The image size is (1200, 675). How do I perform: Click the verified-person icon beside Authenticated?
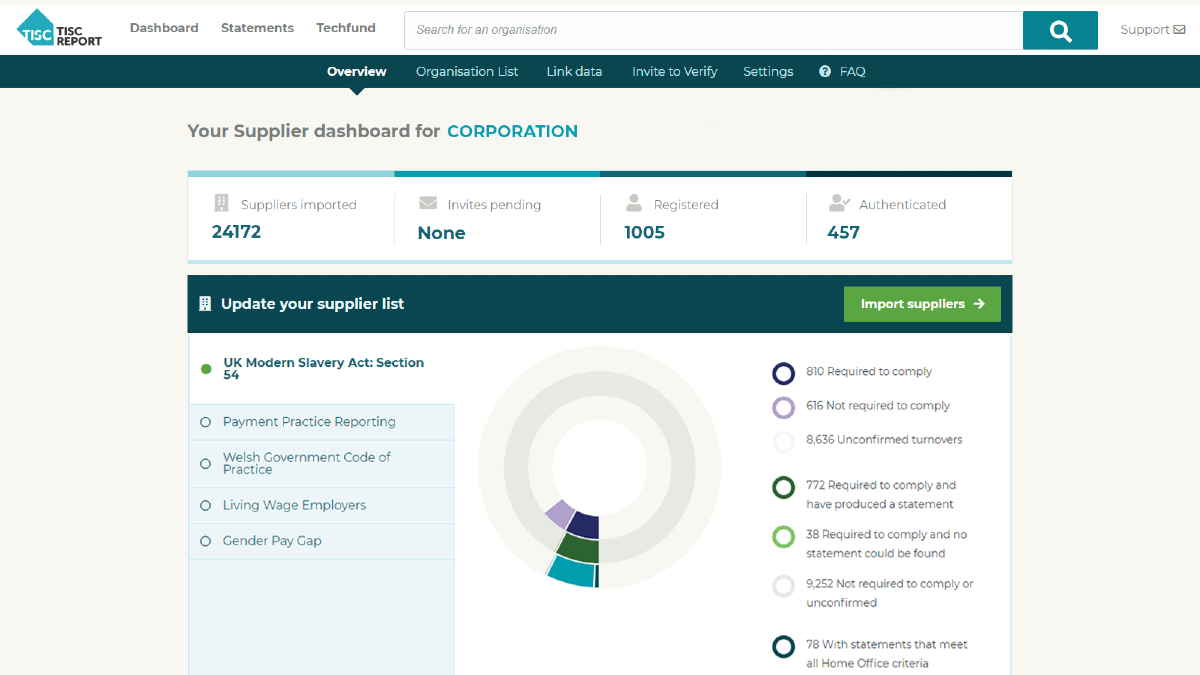841,203
